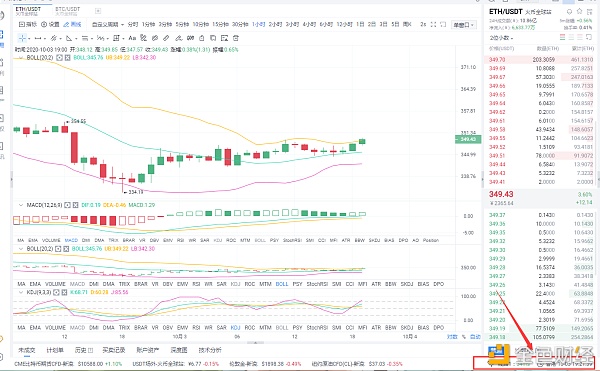This screenshot has width=600, height=371.
Task: Select RSI in the MACD pane indicator row
Action: [180, 241]
